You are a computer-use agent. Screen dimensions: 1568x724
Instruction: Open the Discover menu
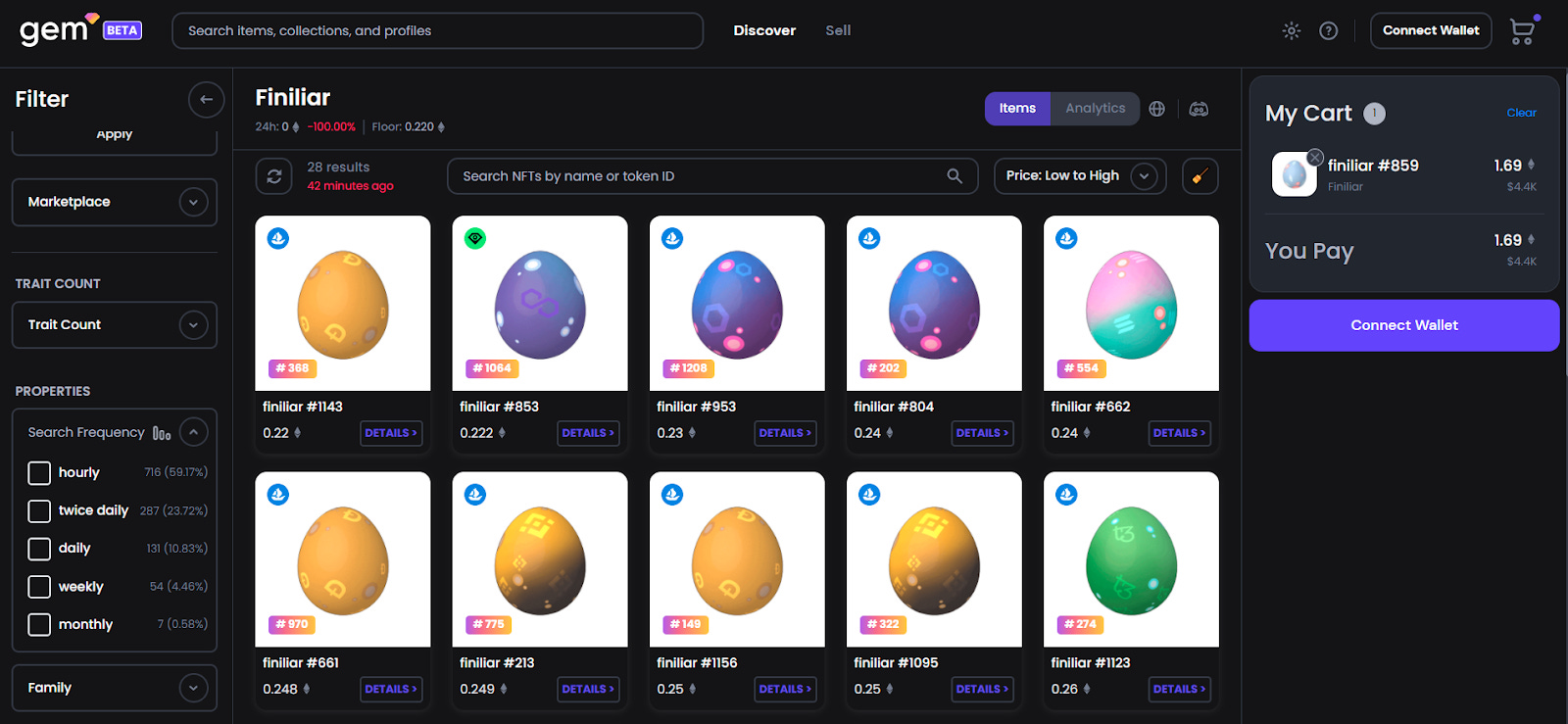coord(764,30)
